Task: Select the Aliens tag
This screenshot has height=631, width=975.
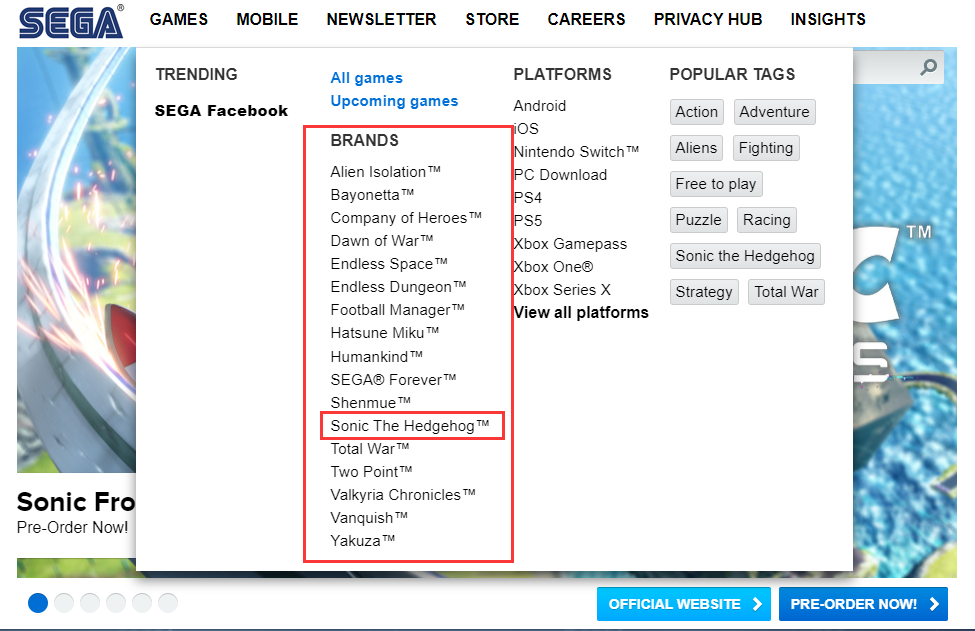Action: (x=696, y=148)
